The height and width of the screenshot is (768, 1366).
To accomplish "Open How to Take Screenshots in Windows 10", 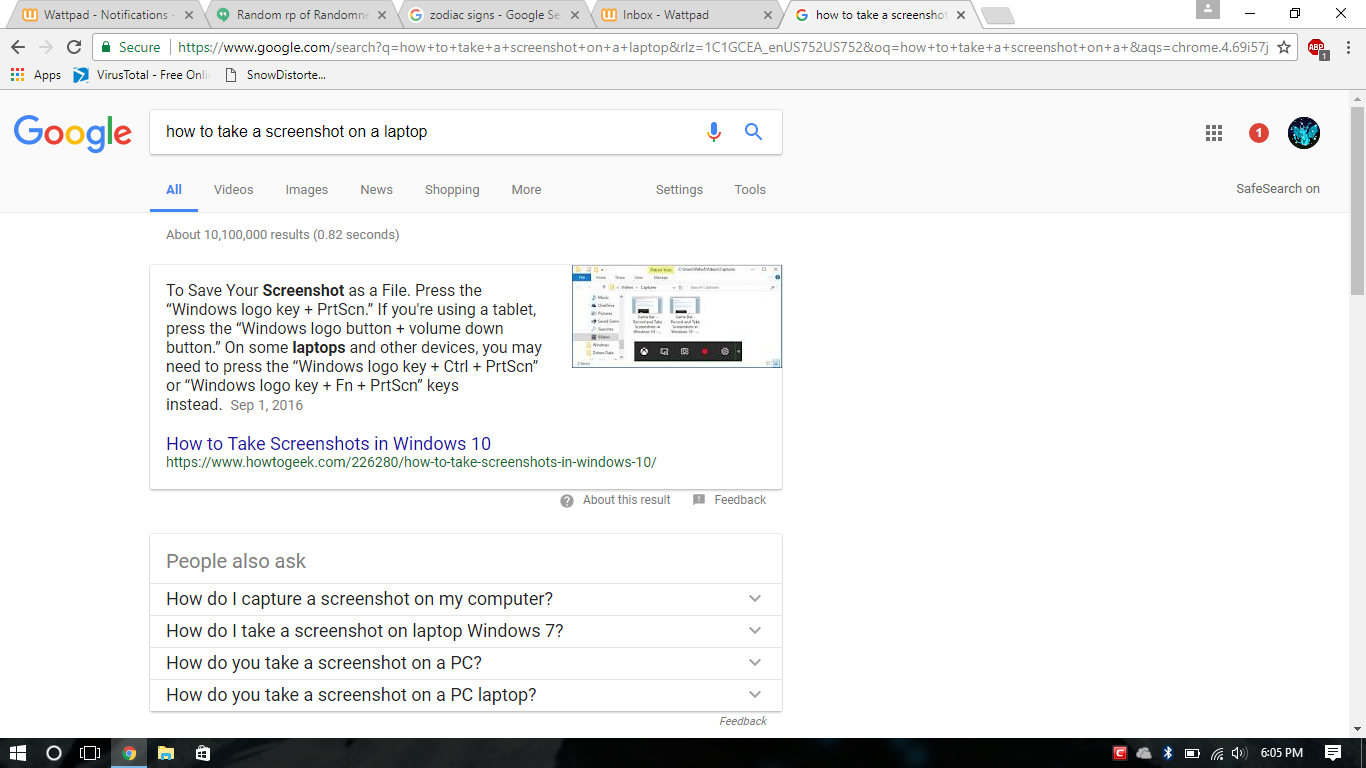I will click(x=328, y=444).
